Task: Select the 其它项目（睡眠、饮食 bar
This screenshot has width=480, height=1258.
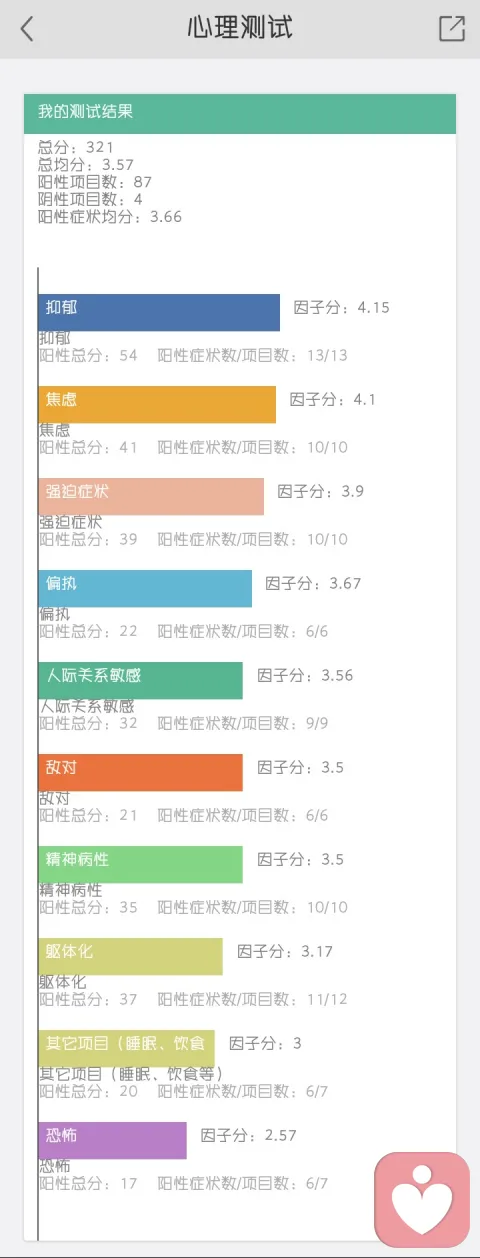Action: pyautogui.click(x=126, y=1048)
